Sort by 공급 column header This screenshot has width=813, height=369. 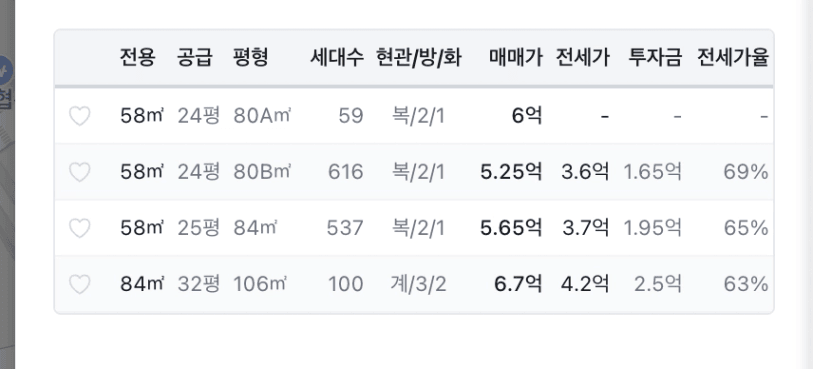click(x=195, y=57)
